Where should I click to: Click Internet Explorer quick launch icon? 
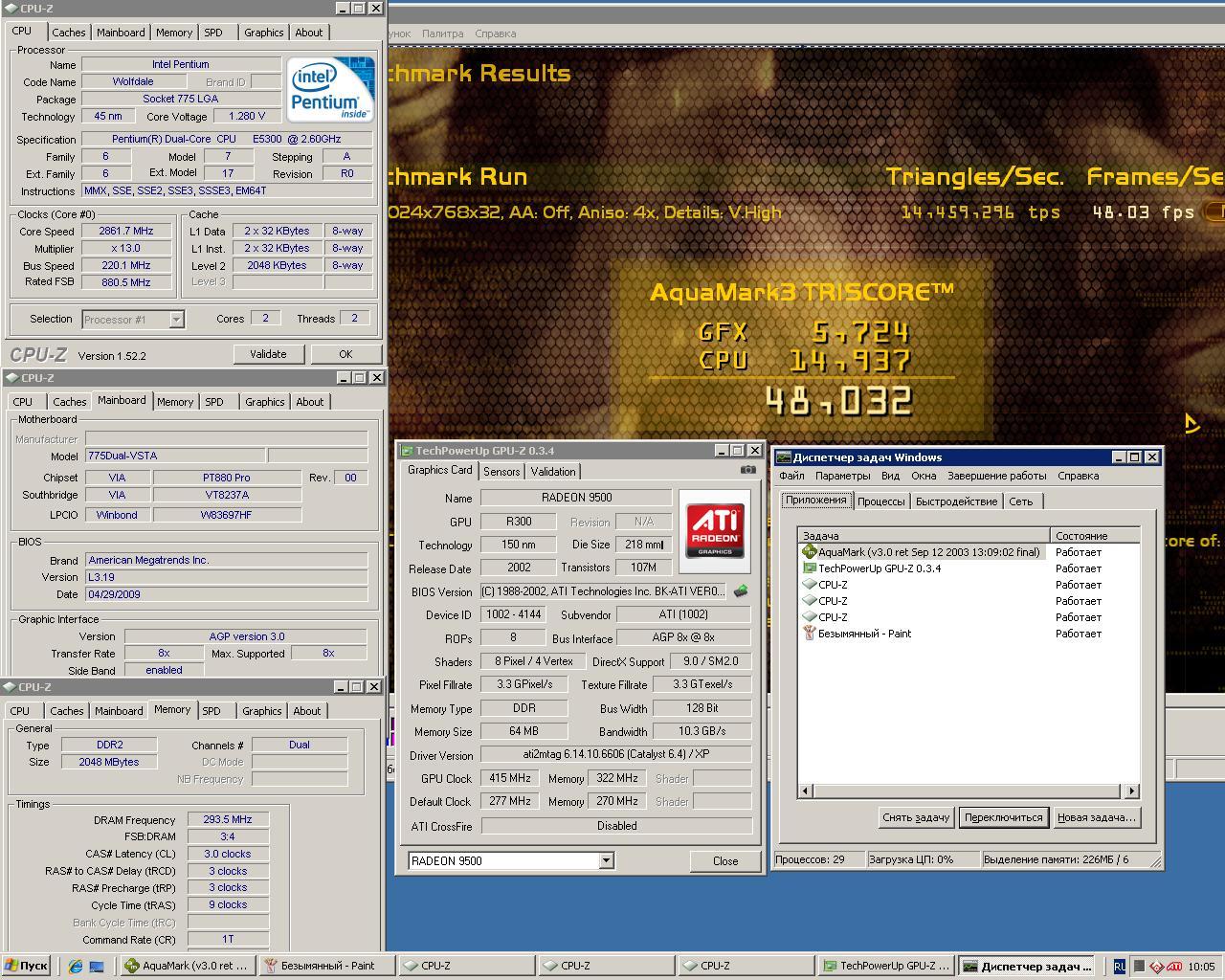(x=76, y=967)
